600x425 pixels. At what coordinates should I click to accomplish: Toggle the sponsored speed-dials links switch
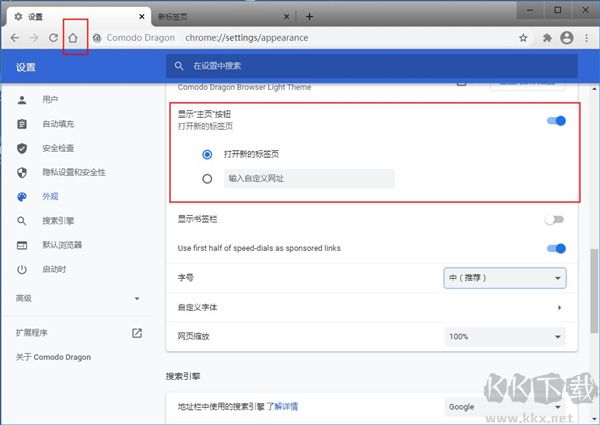[556, 249]
